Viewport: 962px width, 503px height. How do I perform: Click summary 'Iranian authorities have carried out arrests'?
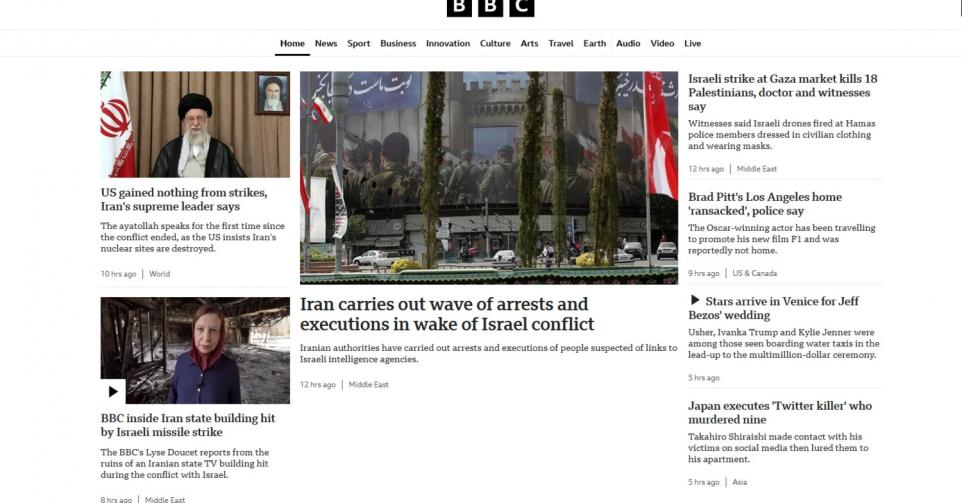[x=488, y=353]
